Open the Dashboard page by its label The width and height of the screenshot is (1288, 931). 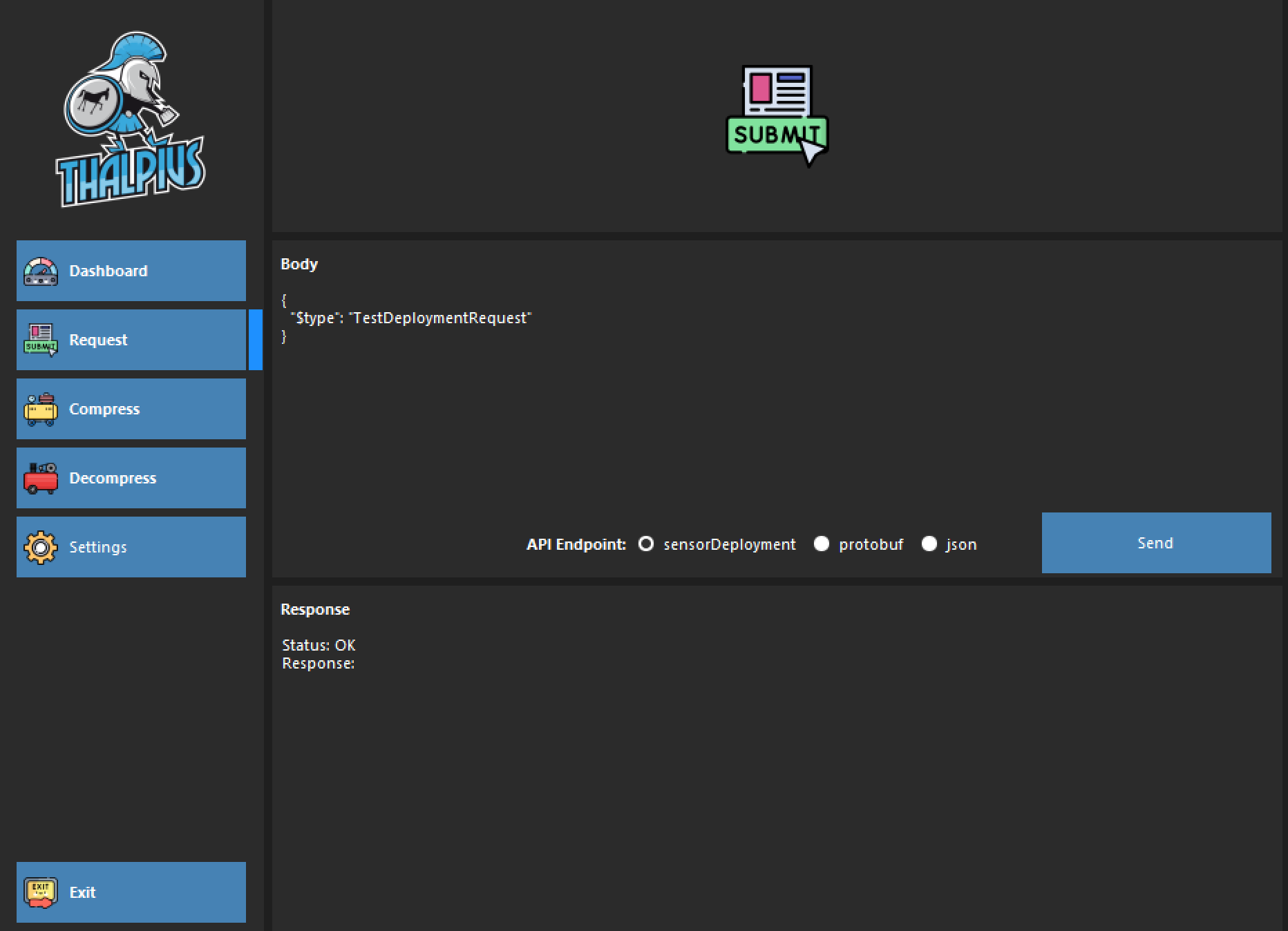(108, 271)
